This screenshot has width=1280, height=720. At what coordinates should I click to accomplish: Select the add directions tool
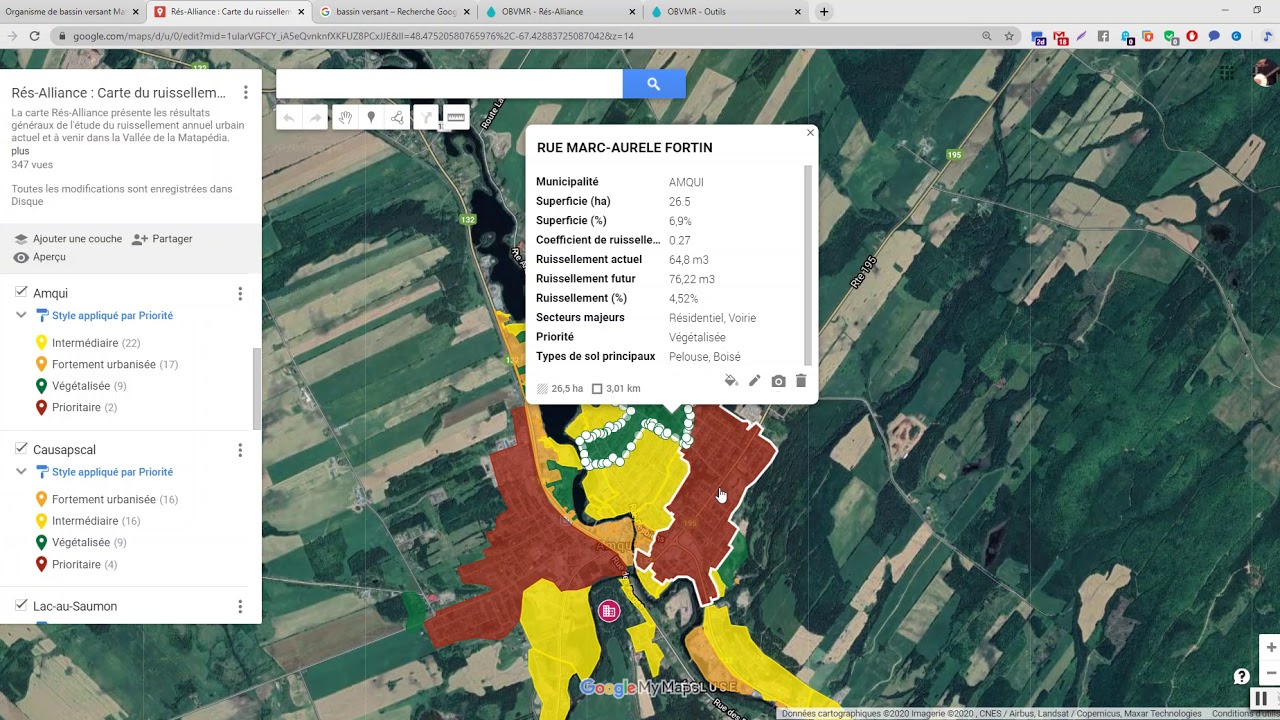(x=426, y=118)
